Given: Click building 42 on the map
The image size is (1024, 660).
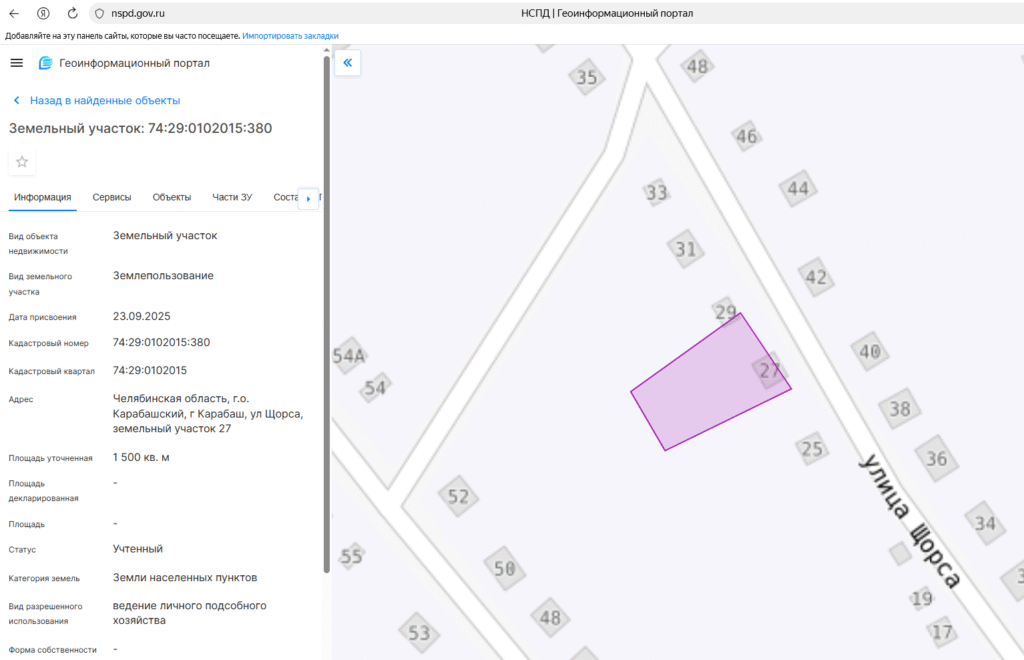Looking at the screenshot, I should (816, 277).
